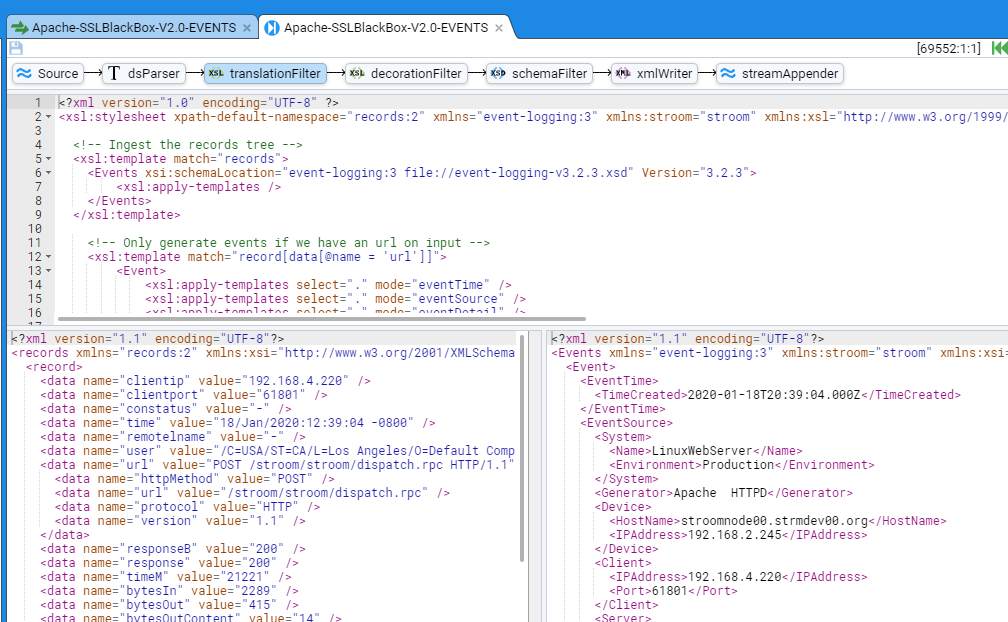
Task: Close the first Apache-SSLBlackBox-V2.0-EVENTS tab
Action: [247, 27]
